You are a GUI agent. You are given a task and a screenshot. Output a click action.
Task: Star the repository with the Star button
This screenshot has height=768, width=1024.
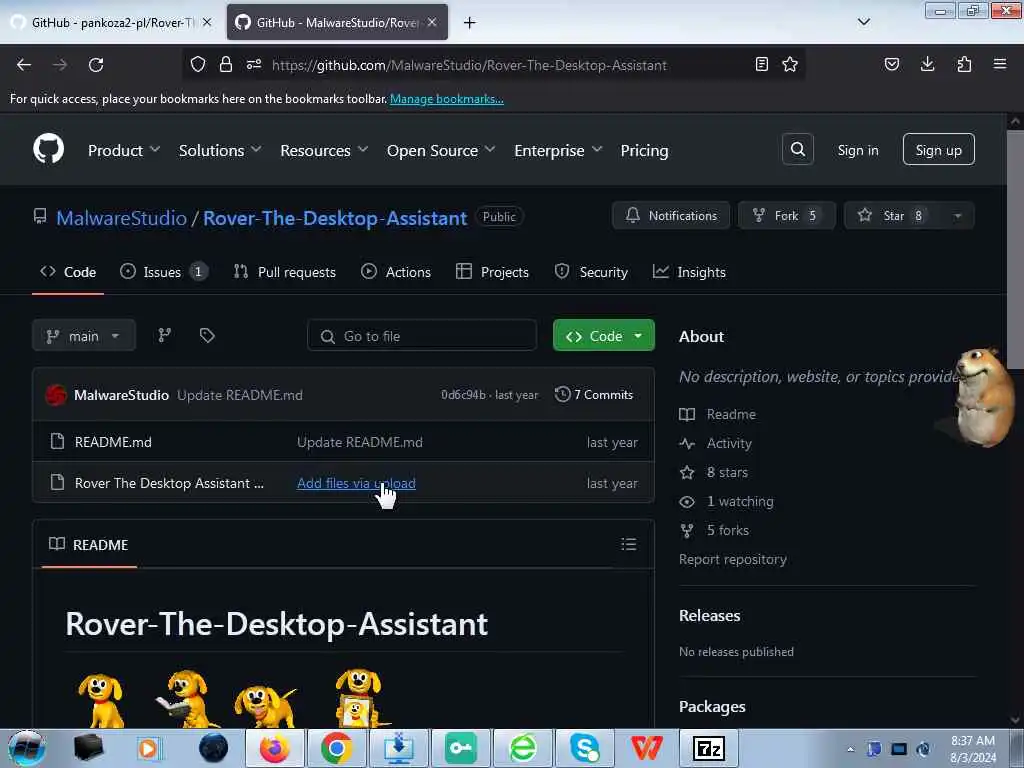click(x=892, y=216)
